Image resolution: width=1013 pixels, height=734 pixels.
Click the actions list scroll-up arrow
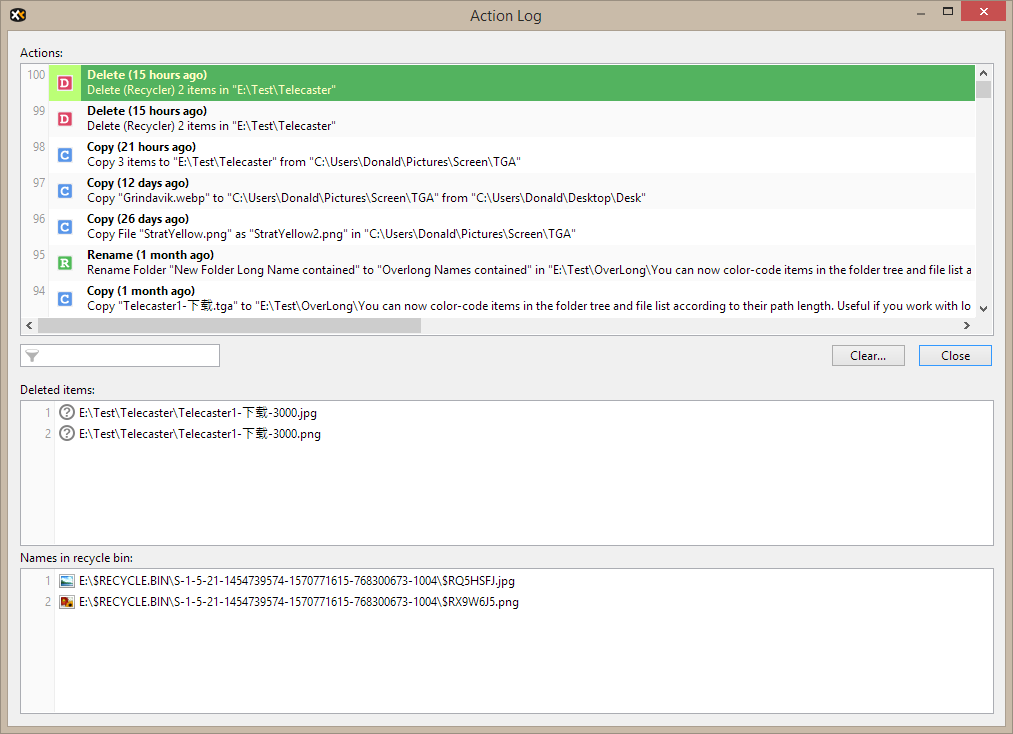click(983, 73)
